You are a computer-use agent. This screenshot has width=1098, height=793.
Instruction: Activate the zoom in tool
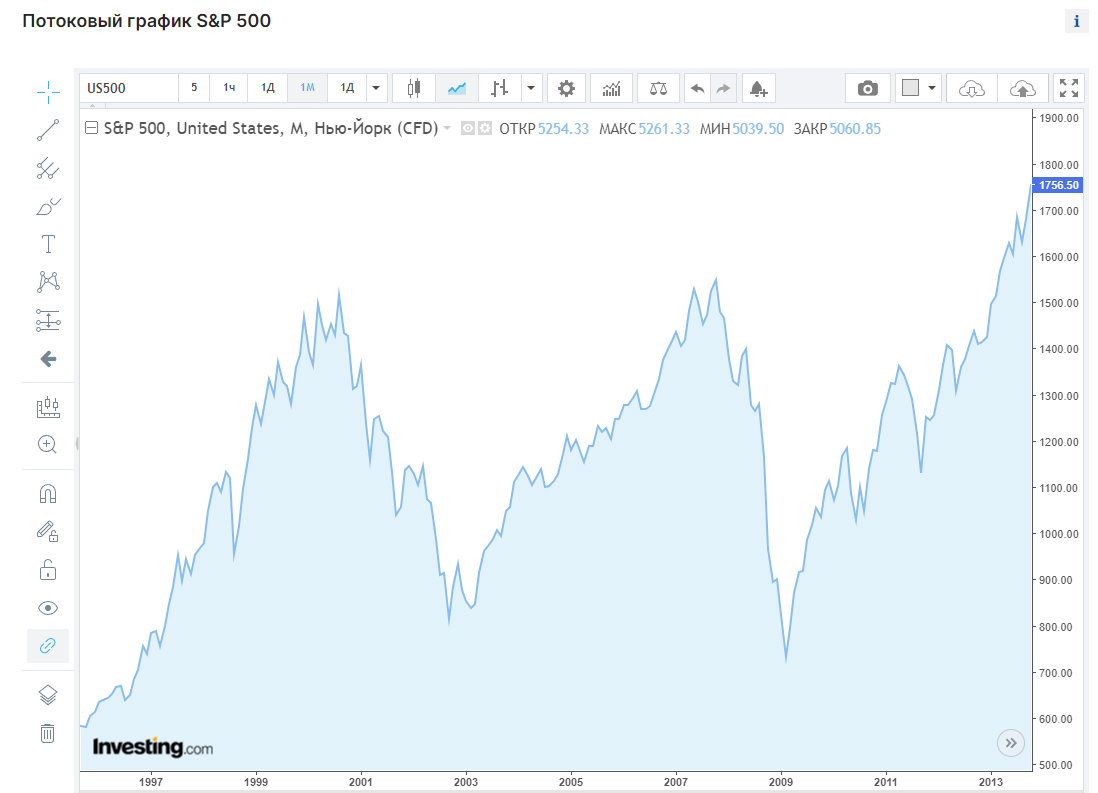(x=47, y=444)
